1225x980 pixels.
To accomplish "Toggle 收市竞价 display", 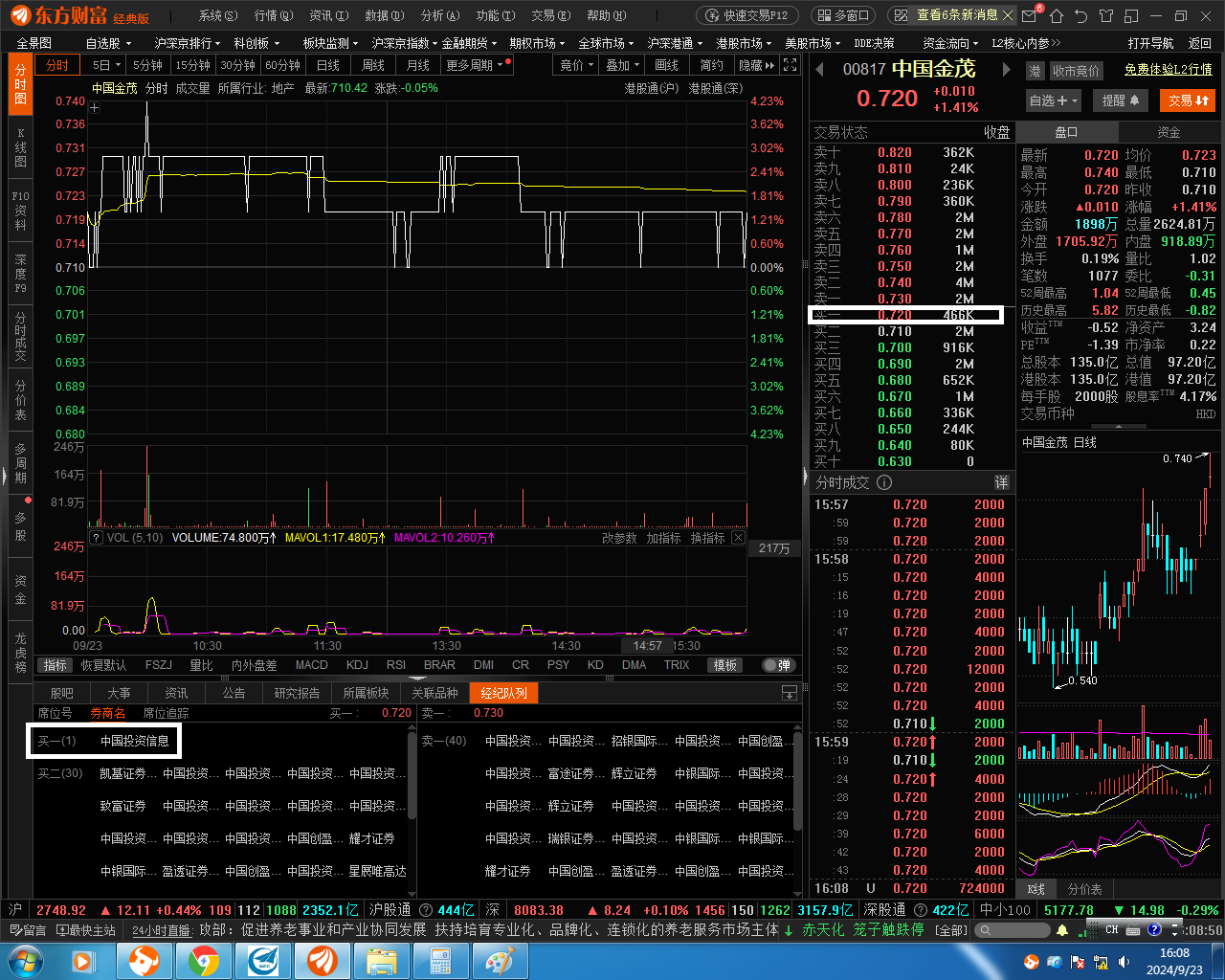I will tap(1076, 71).
